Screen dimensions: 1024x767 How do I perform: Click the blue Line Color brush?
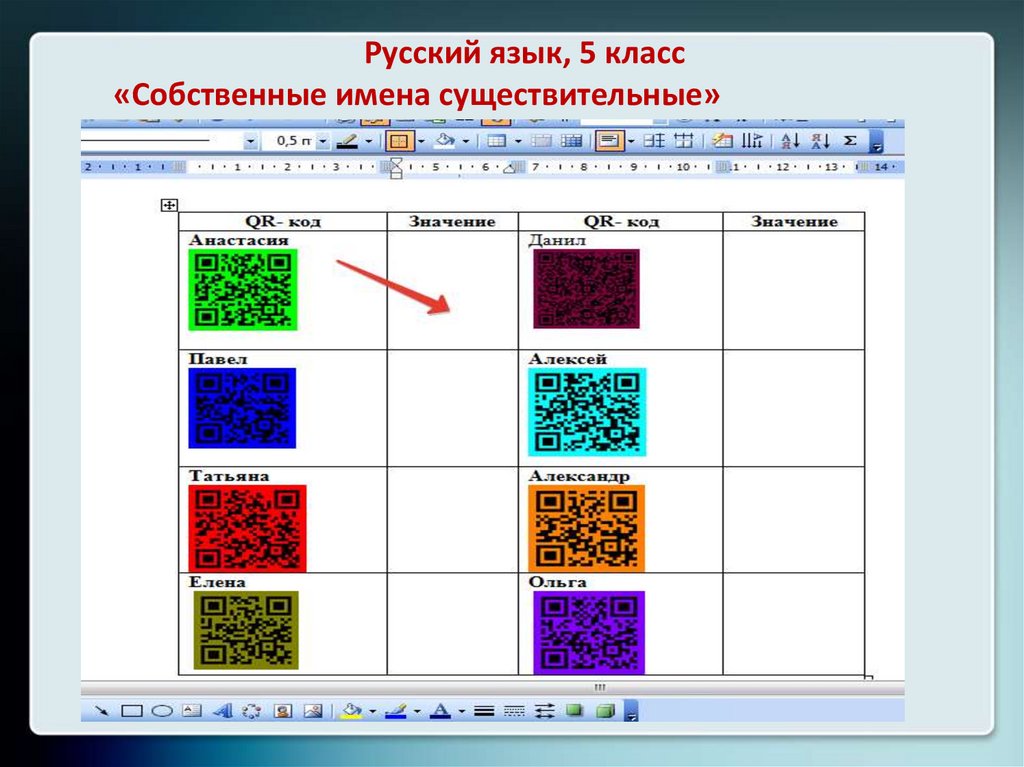[x=396, y=711]
